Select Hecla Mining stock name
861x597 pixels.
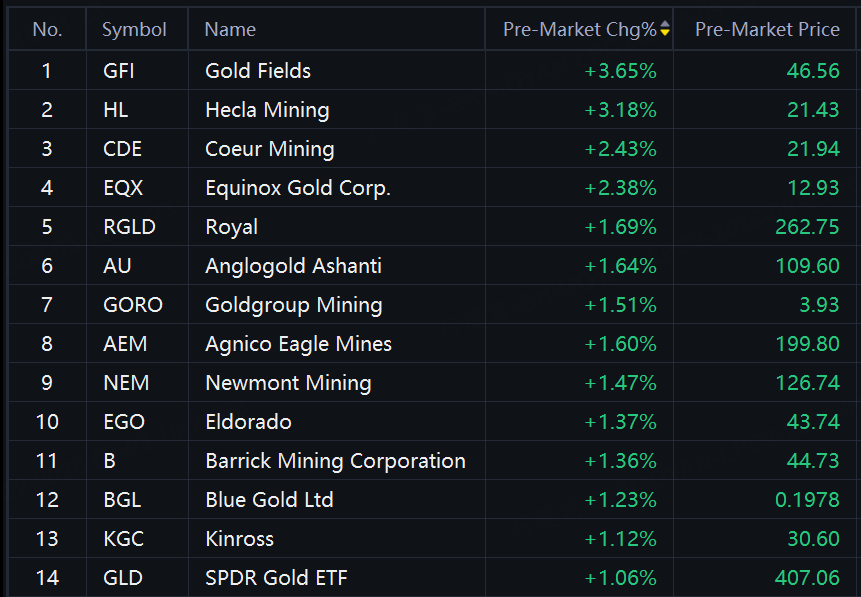point(267,110)
